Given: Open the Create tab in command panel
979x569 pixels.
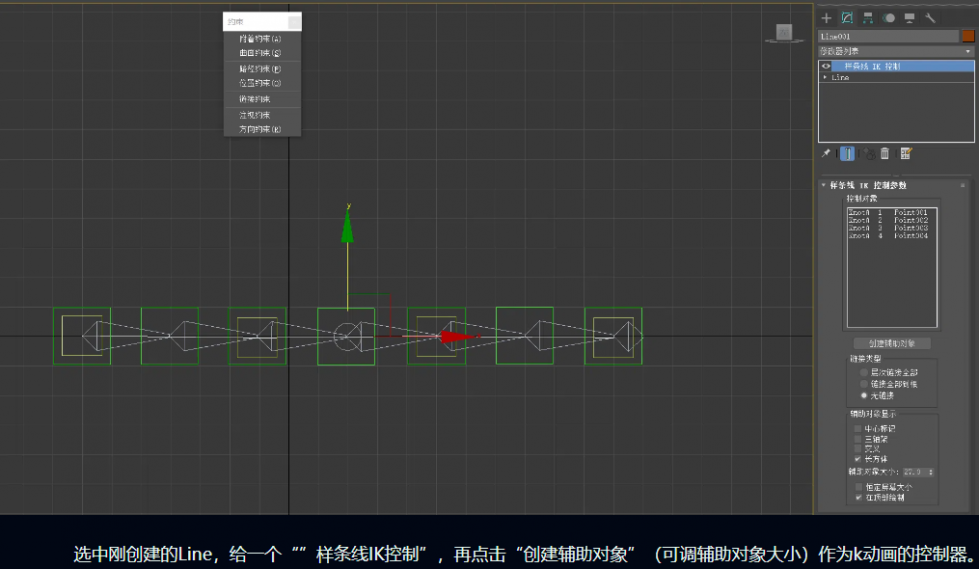Looking at the screenshot, I should click(826, 18).
